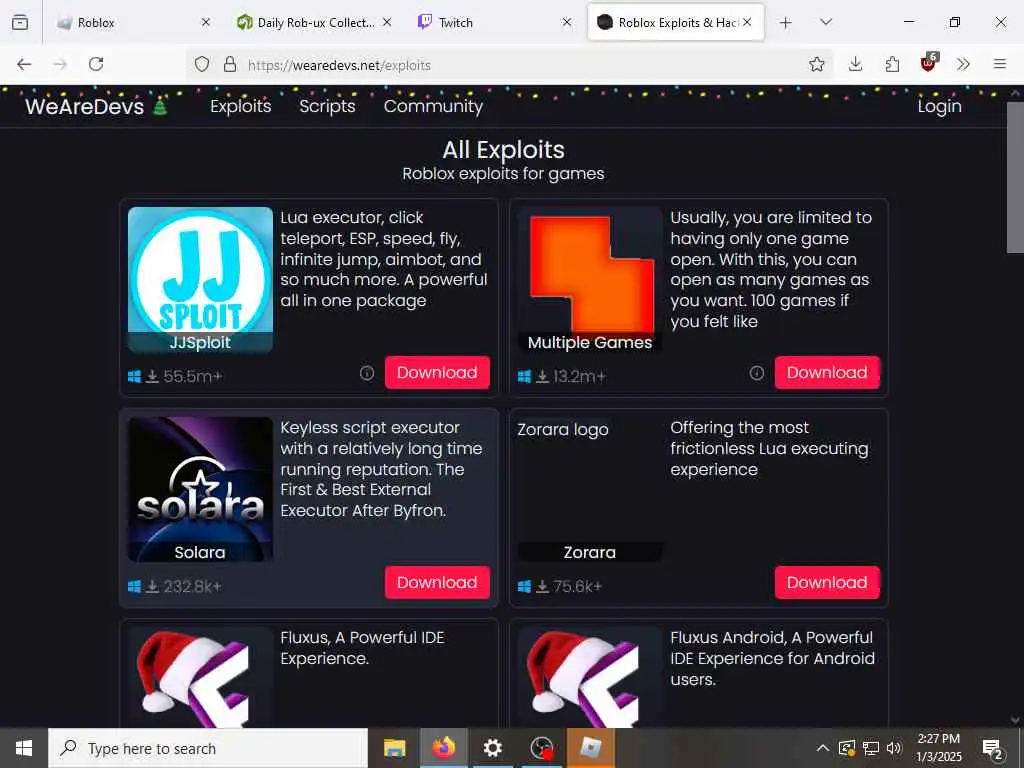This screenshot has height=768, width=1024.
Task: Click the taskbar search box
Action: click(x=208, y=748)
